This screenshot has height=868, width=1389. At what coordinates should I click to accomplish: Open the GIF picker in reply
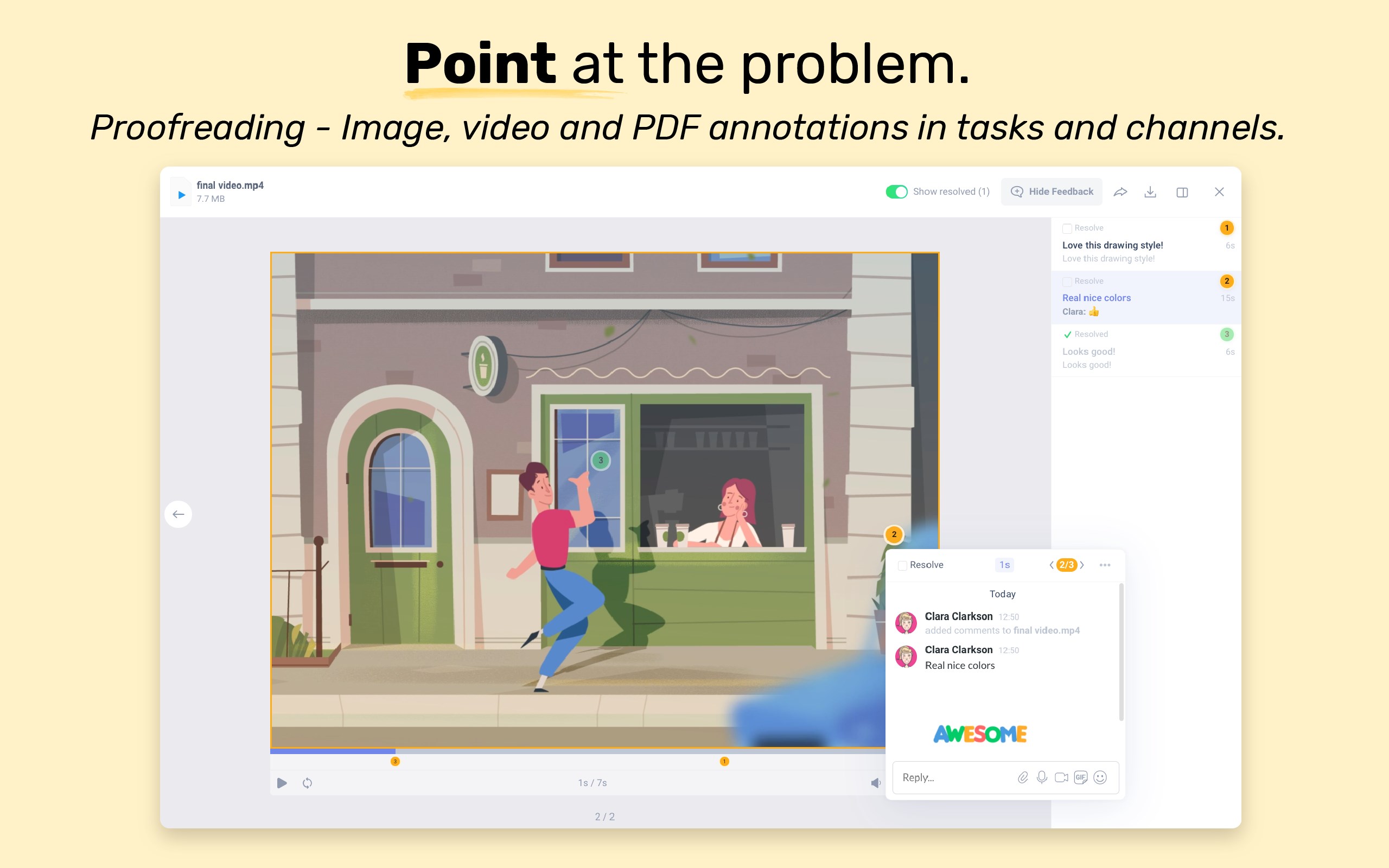pyautogui.click(x=1081, y=777)
